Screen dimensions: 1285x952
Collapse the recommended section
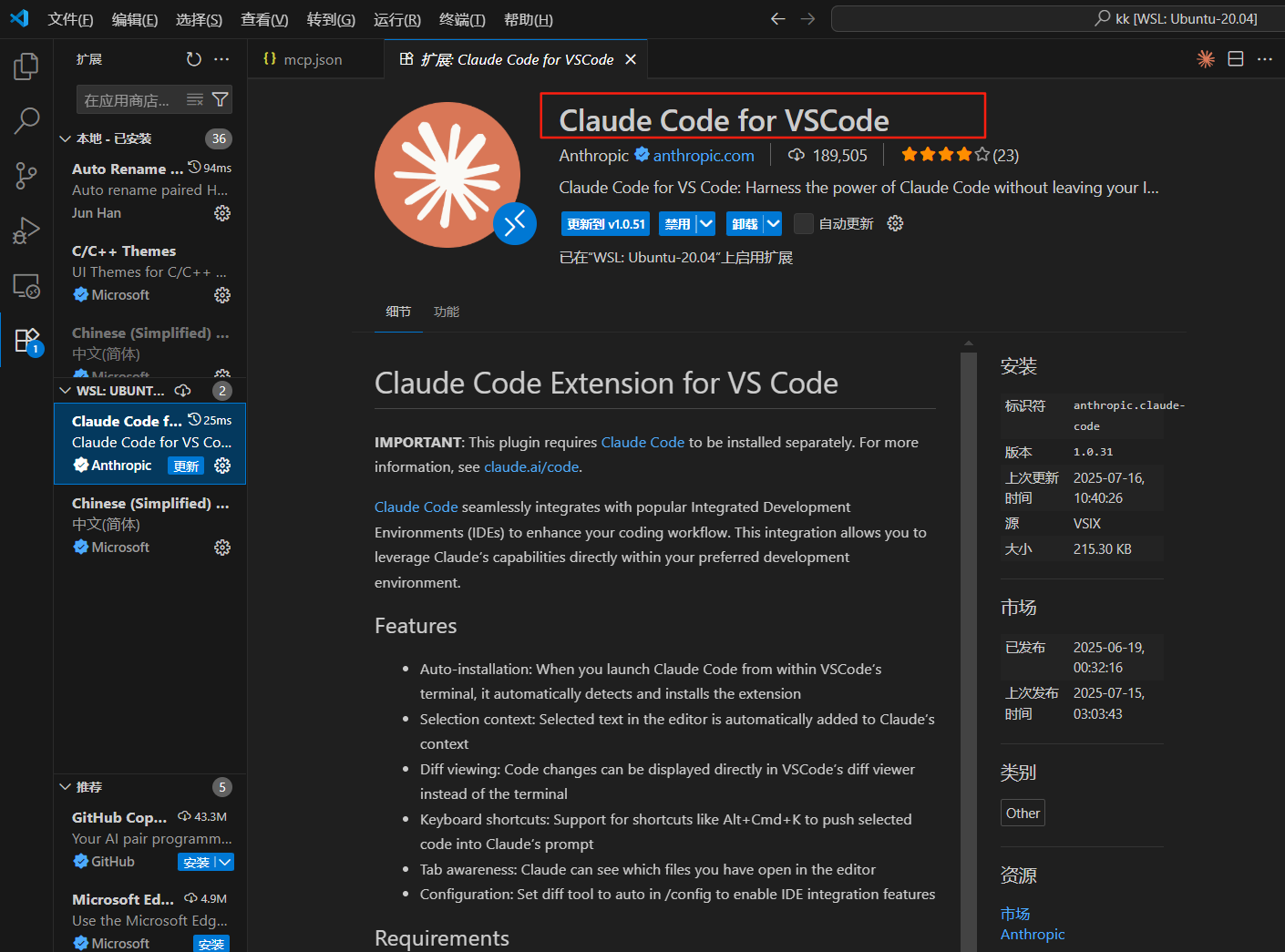65,787
